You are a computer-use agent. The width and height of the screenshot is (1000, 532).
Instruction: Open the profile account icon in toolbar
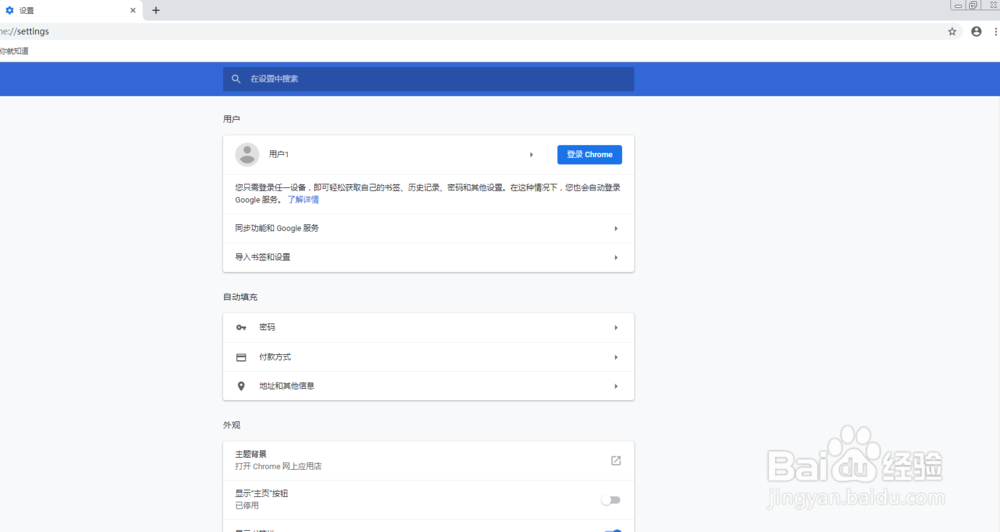click(x=976, y=31)
